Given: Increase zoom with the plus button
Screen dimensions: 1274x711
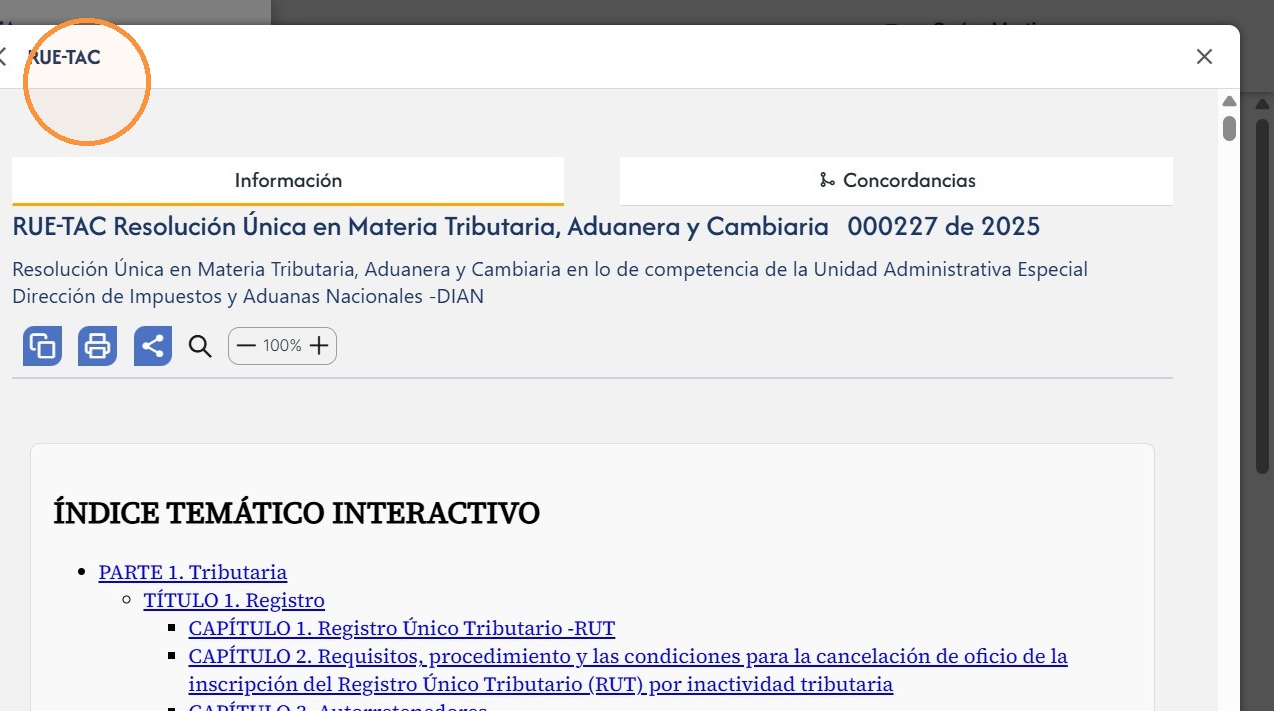Looking at the screenshot, I should pos(319,346).
